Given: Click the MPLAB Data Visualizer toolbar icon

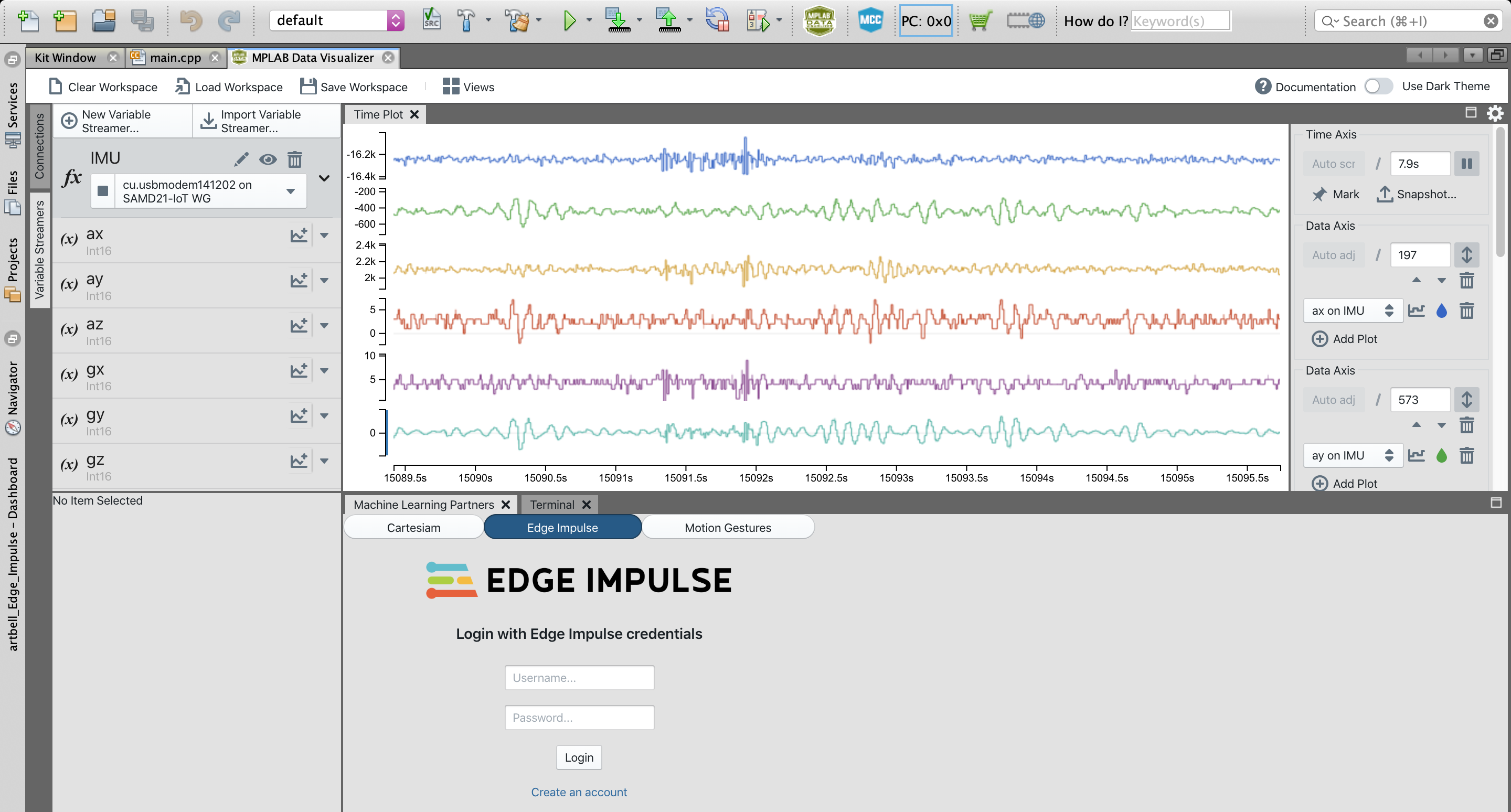Looking at the screenshot, I should [x=819, y=21].
